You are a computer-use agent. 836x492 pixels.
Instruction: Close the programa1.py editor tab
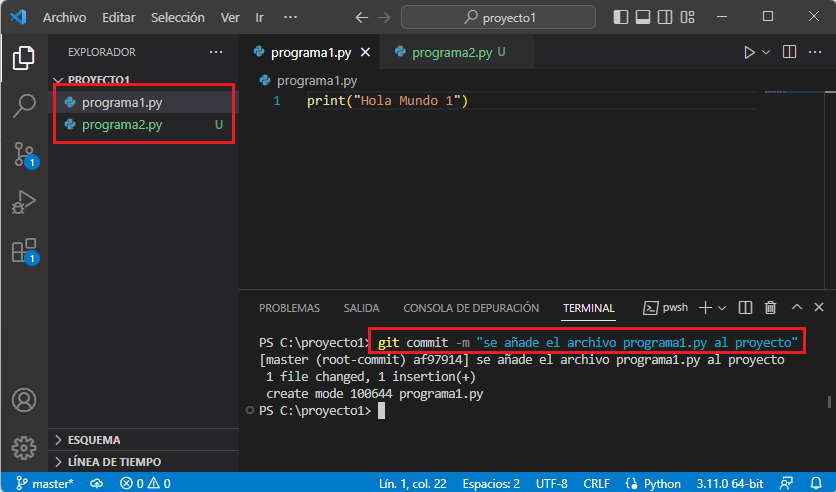pyautogui.click(x=365, y=52)
